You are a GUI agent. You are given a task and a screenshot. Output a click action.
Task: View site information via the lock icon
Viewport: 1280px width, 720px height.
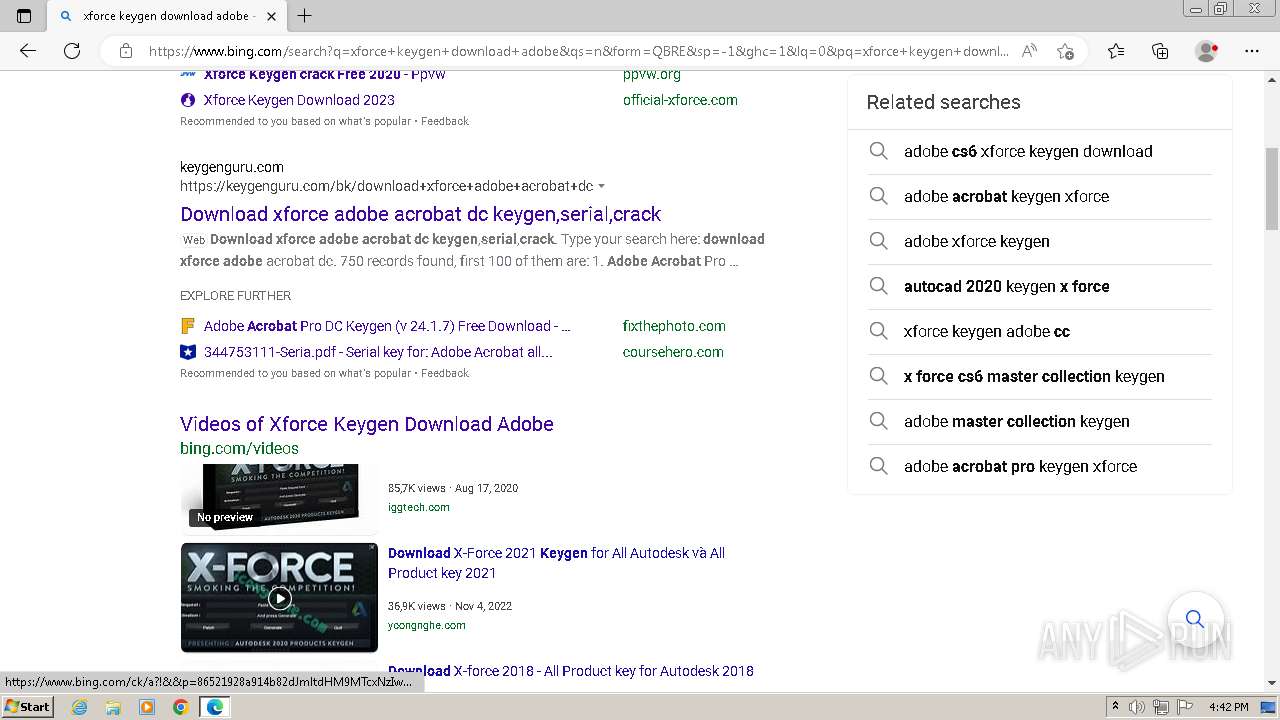[126, 51]
